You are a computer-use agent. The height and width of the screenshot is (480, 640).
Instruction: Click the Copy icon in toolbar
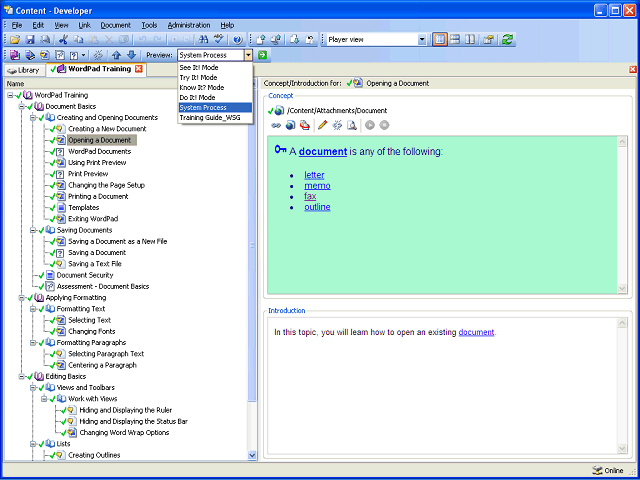click(x=78, y=40)
